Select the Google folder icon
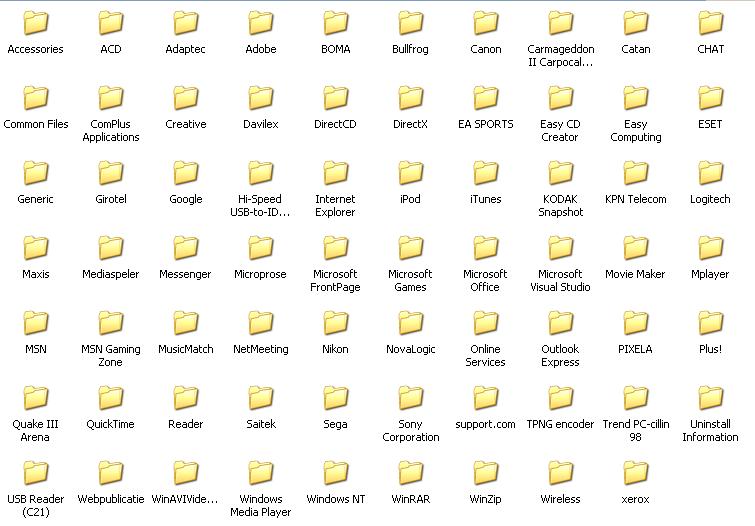The image size is (755, 526). point(186,173)
